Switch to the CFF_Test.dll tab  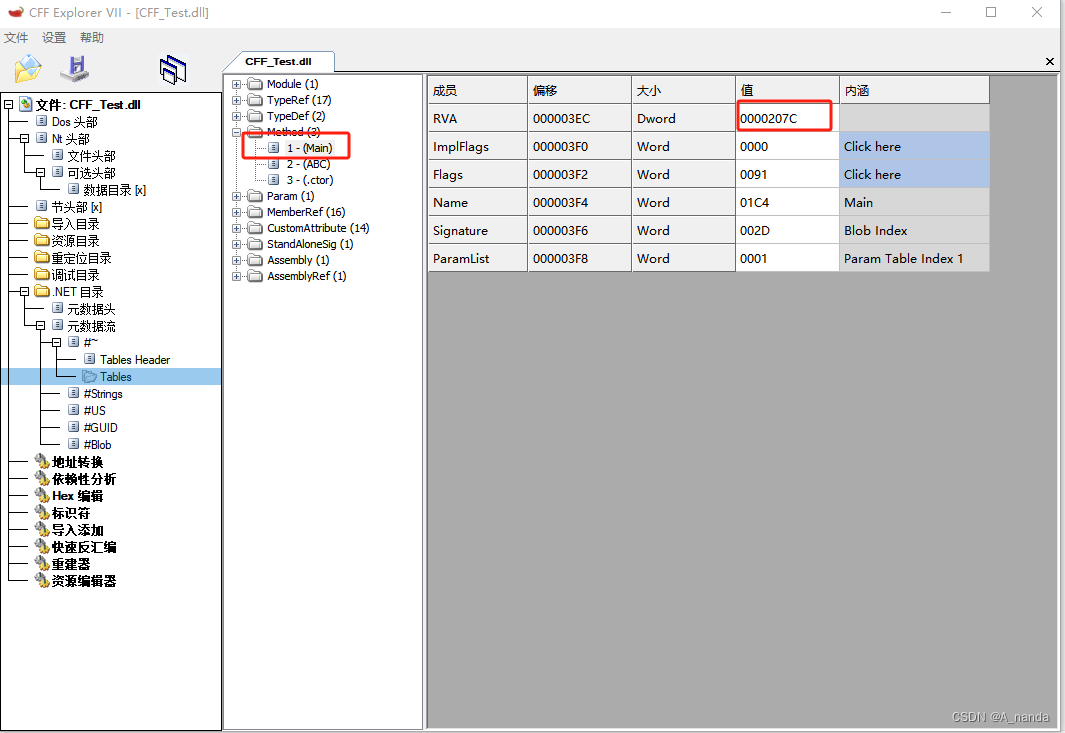tap(279, 61)
